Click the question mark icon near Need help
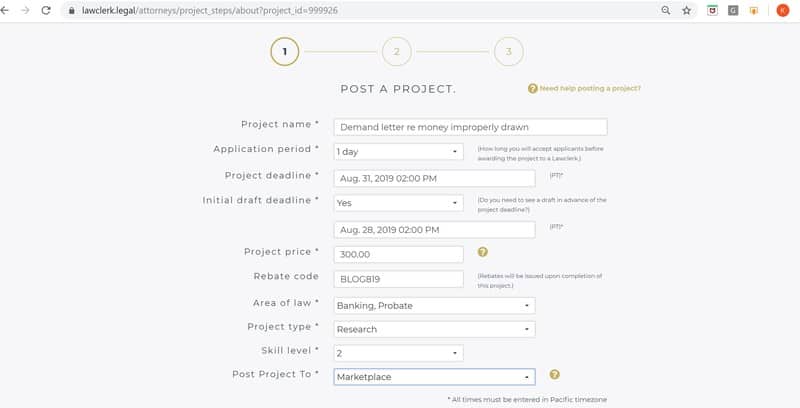Screen dimensions: 800x408 [x=532, y=89]
